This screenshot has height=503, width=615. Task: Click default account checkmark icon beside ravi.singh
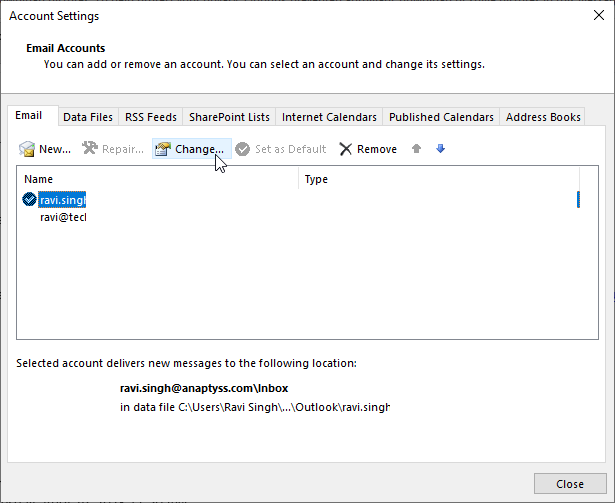click(x=29, y=199)
